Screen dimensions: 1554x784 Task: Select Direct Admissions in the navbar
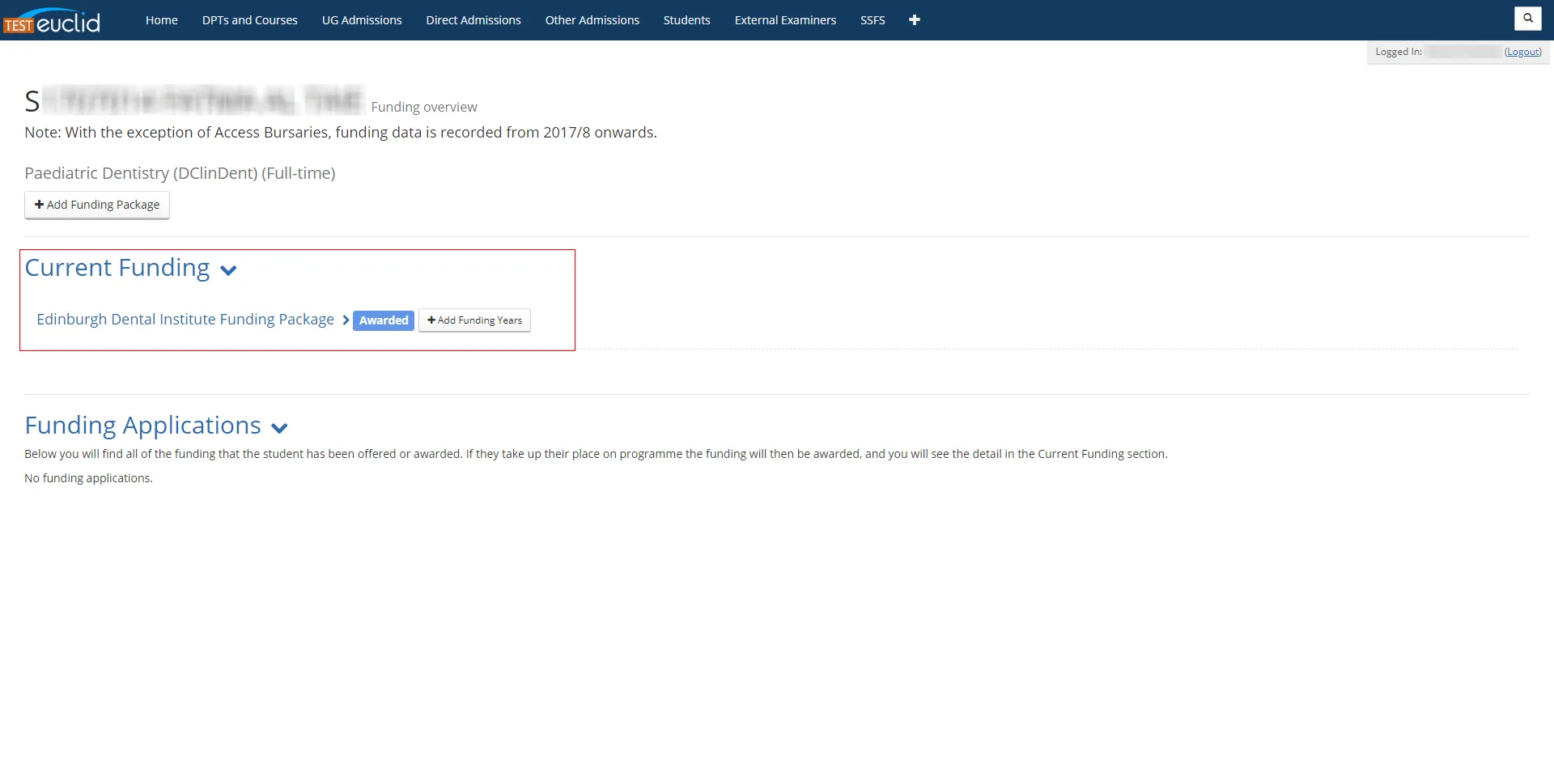coord(473,20)
